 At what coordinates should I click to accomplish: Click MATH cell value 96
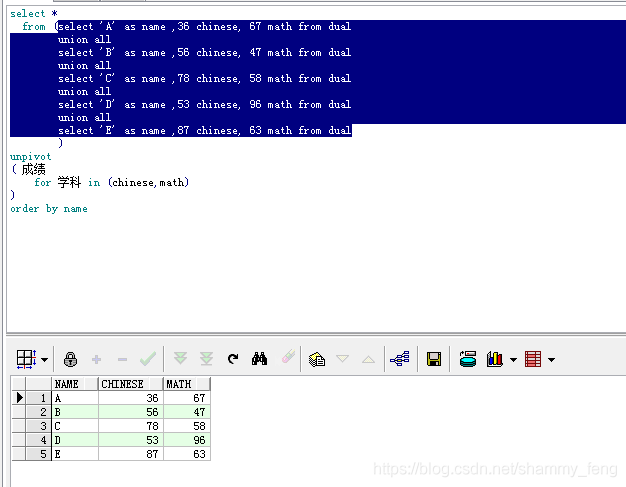(187, 440)
